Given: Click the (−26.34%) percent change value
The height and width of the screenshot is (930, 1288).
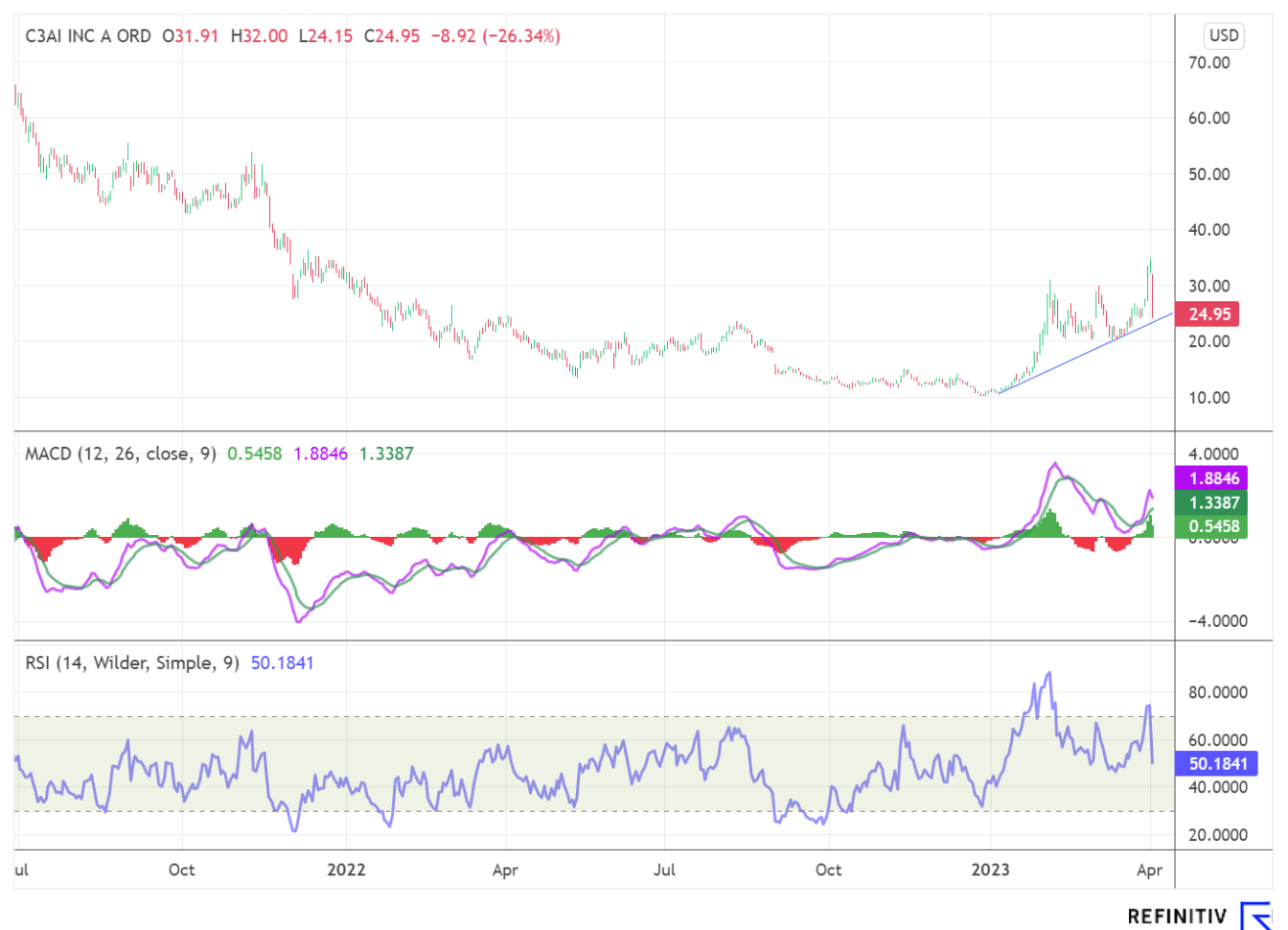Looking at the screenshot, I should pos(520,36).
